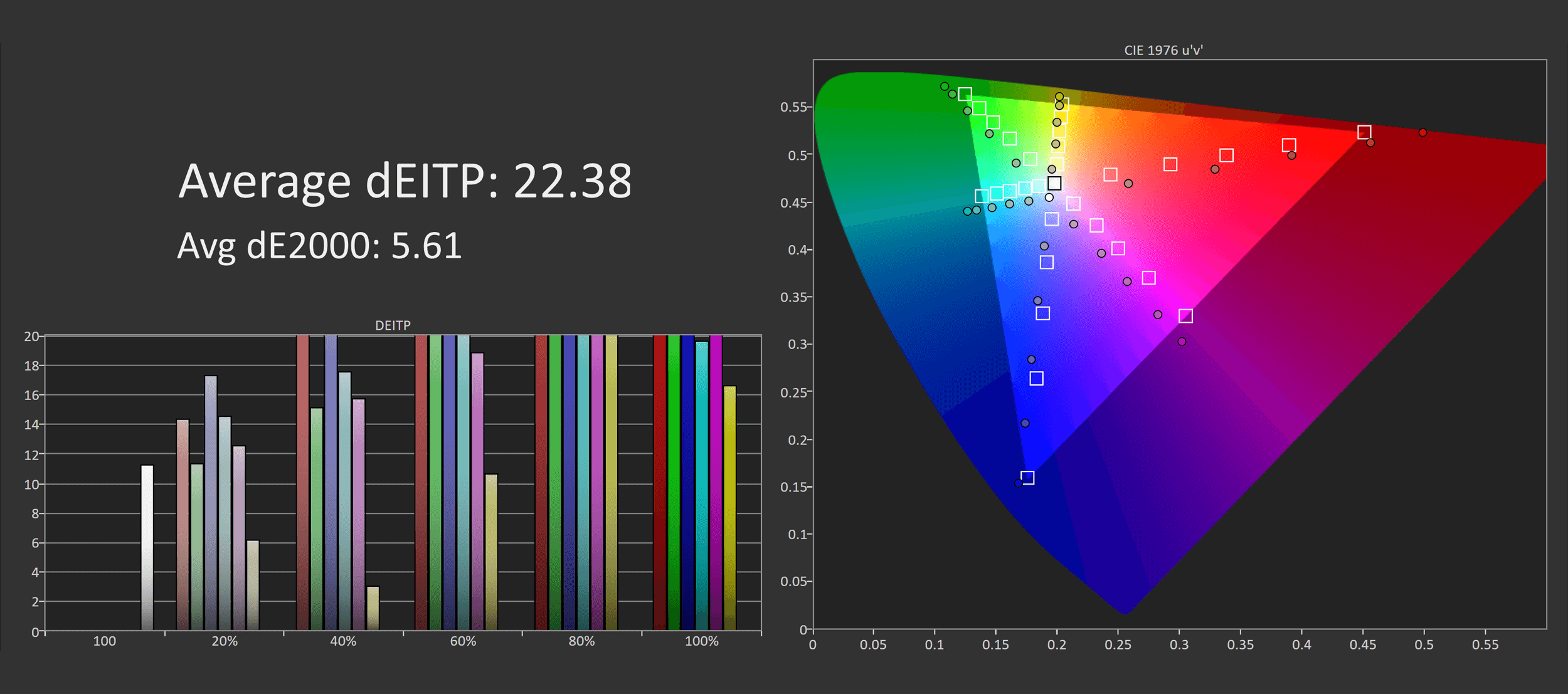This screenshot has height=694, width=1568.
Task: Click the Average dEITP 22.38 text
Action: [405, 181]
